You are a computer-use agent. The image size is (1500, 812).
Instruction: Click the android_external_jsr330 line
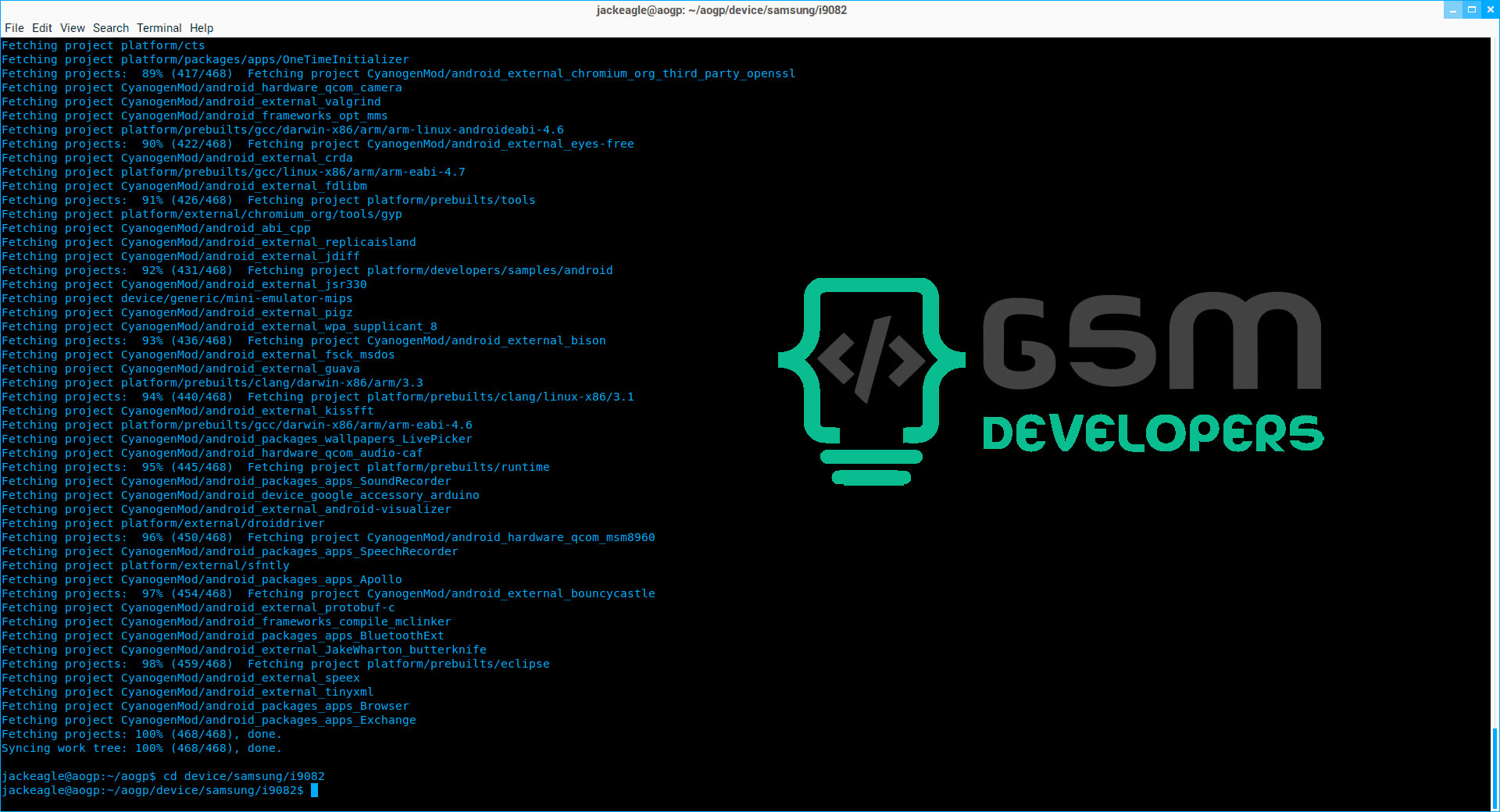tap(184, 285)
